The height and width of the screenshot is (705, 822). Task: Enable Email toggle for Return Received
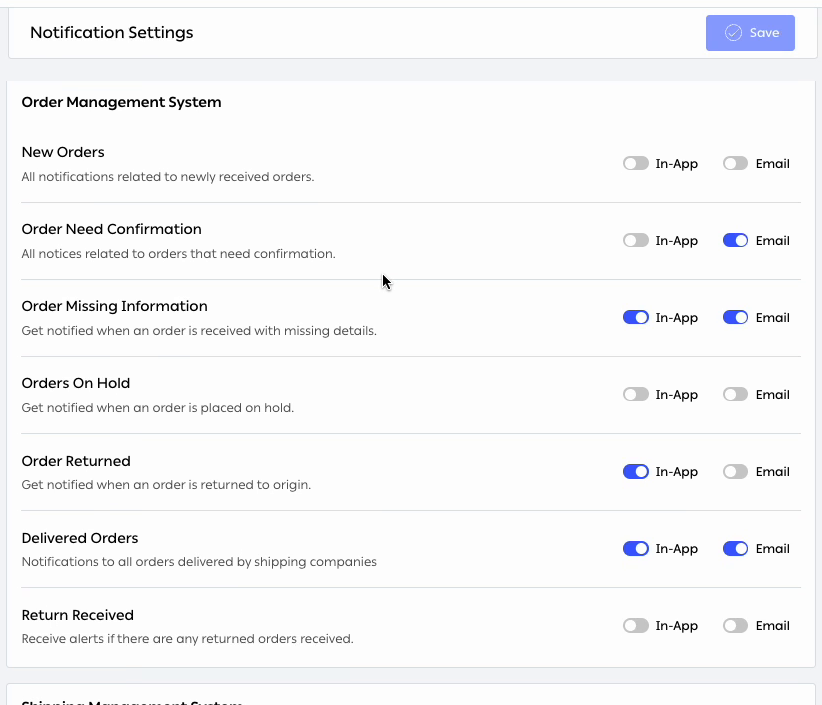point(736,626)
